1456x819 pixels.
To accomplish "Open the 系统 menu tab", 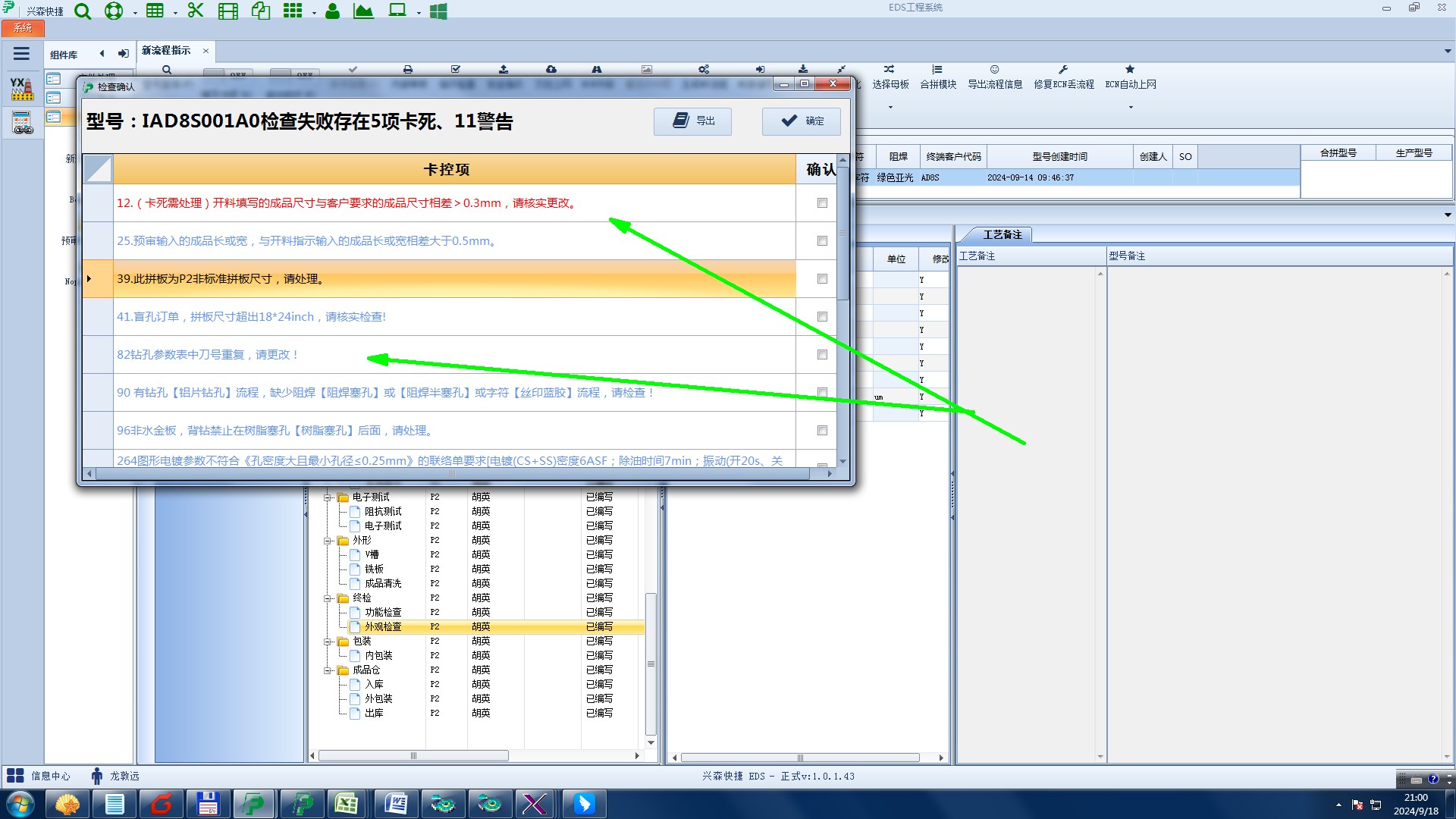I will (x=23, y=28).
